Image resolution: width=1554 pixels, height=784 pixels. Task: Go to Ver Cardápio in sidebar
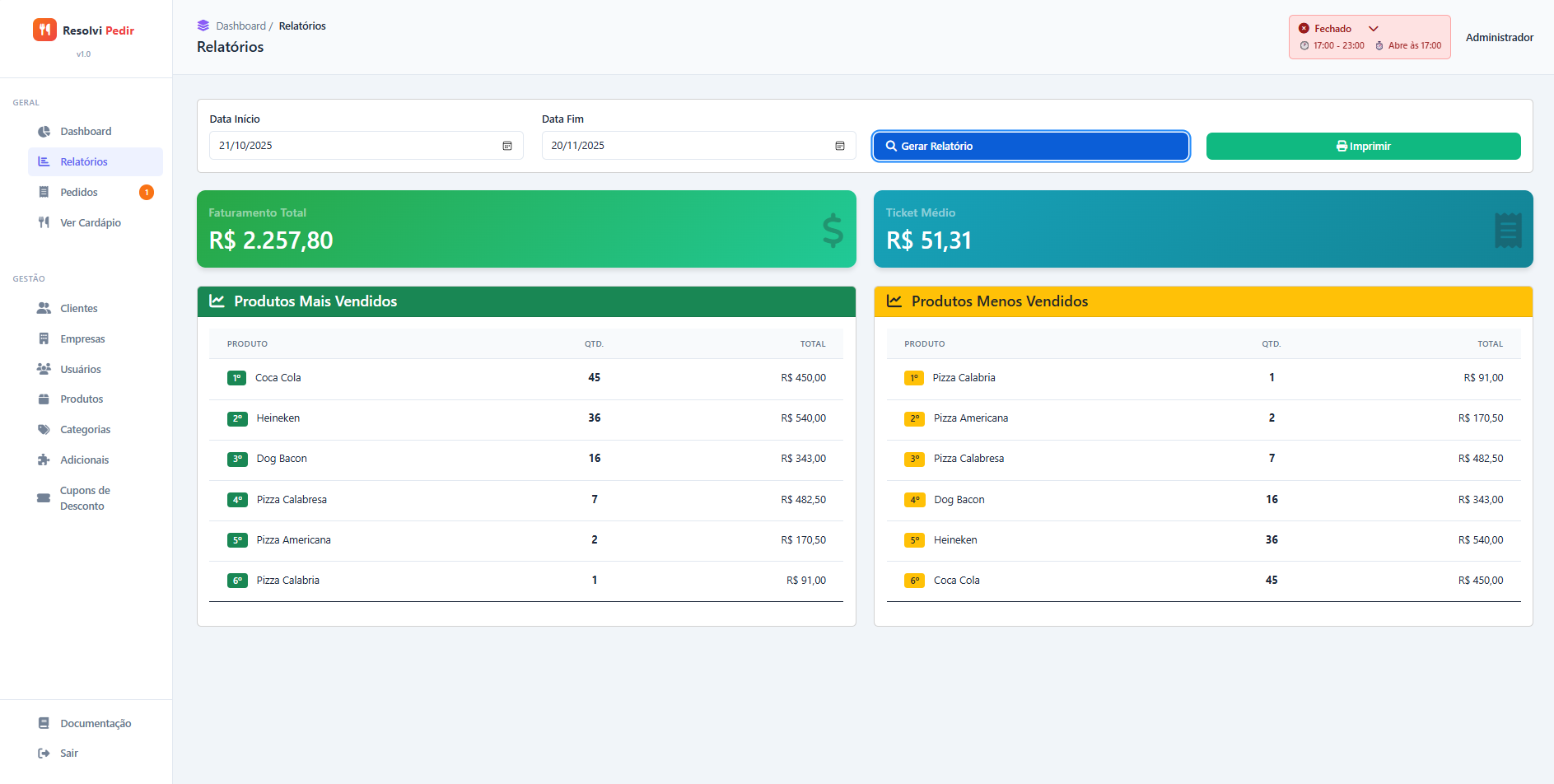[x=91, y=223]
